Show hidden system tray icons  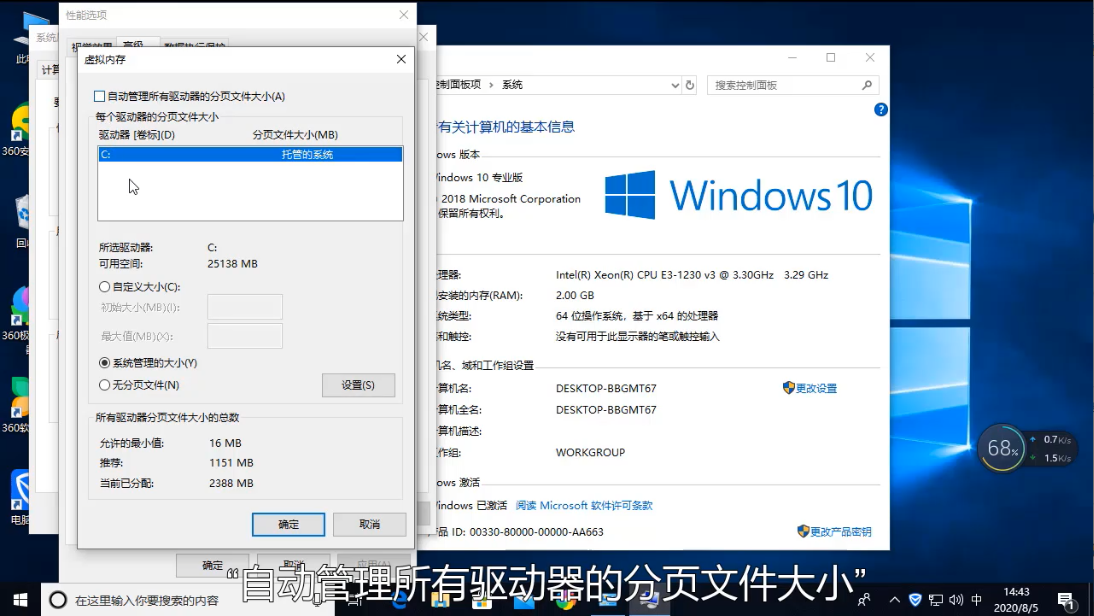pos(894,600)
